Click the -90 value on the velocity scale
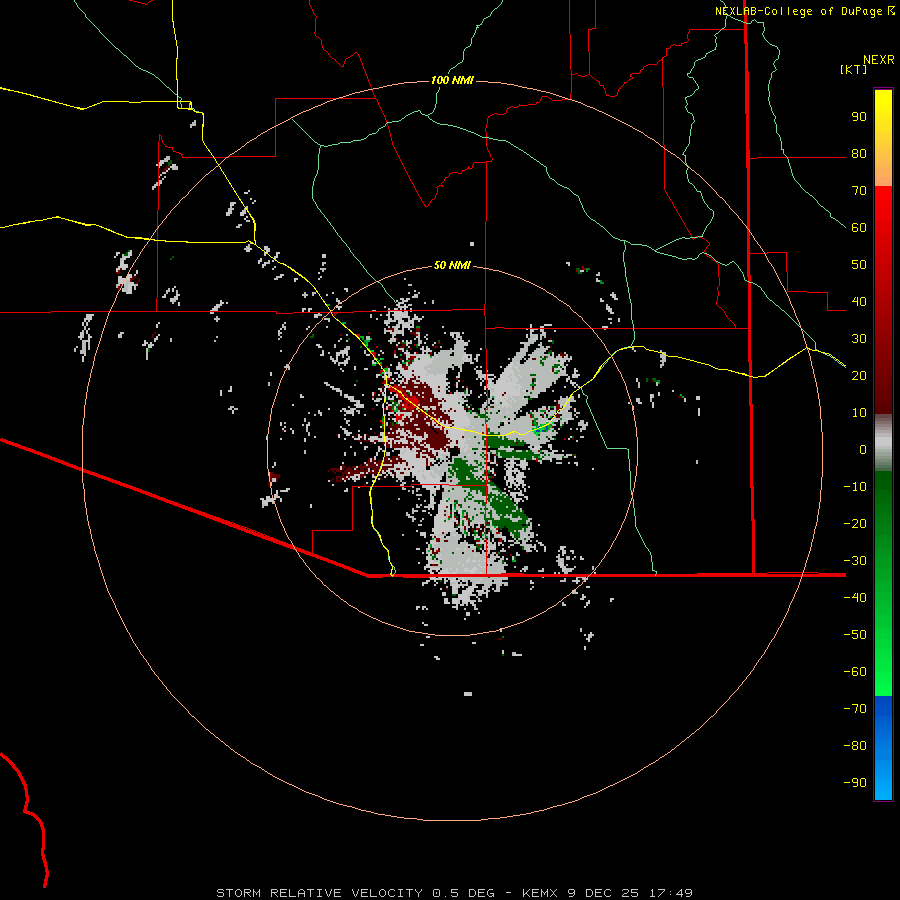The height and width of the screenshot is (900, 900). pos(855,783)
